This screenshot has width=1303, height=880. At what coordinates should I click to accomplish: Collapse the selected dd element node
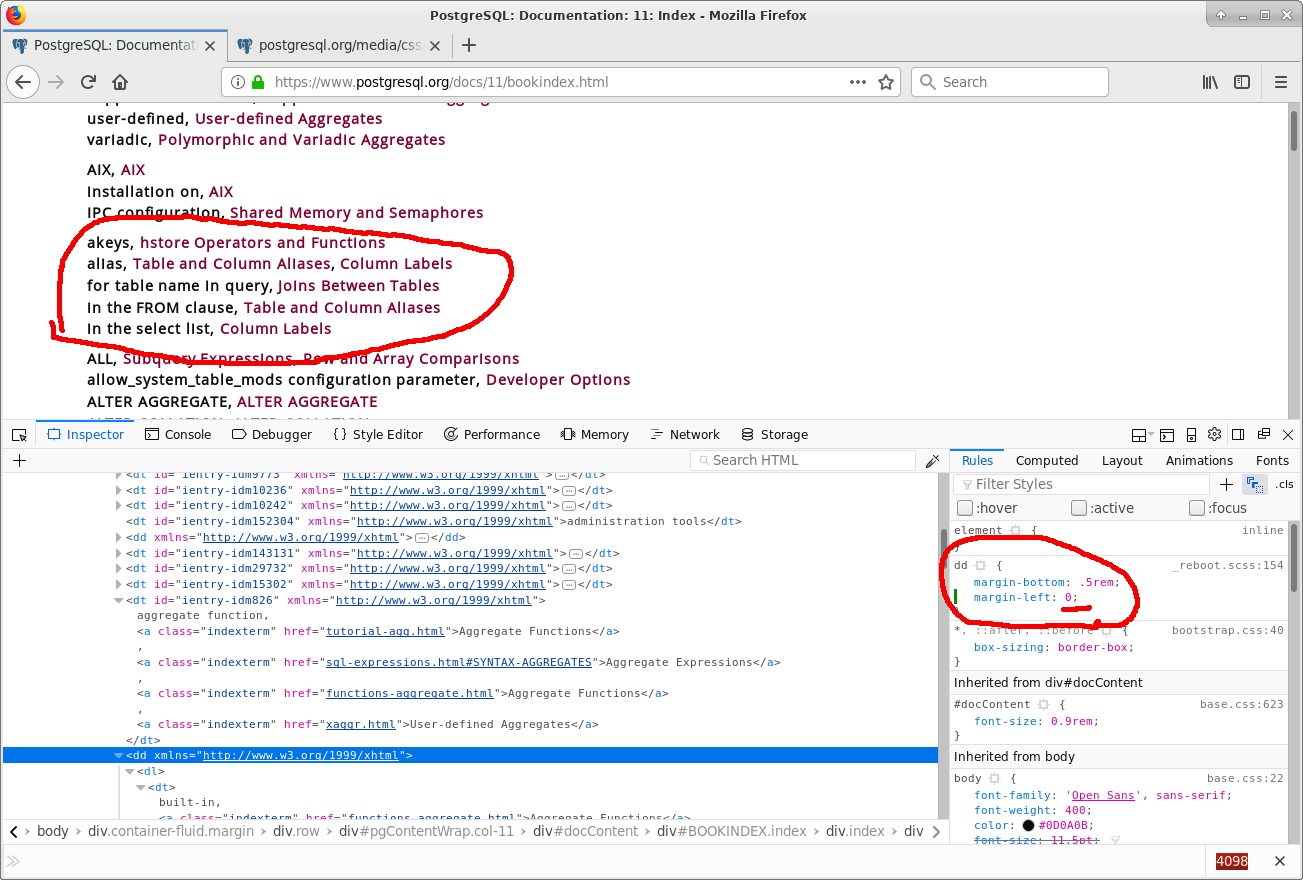[119, 756]
